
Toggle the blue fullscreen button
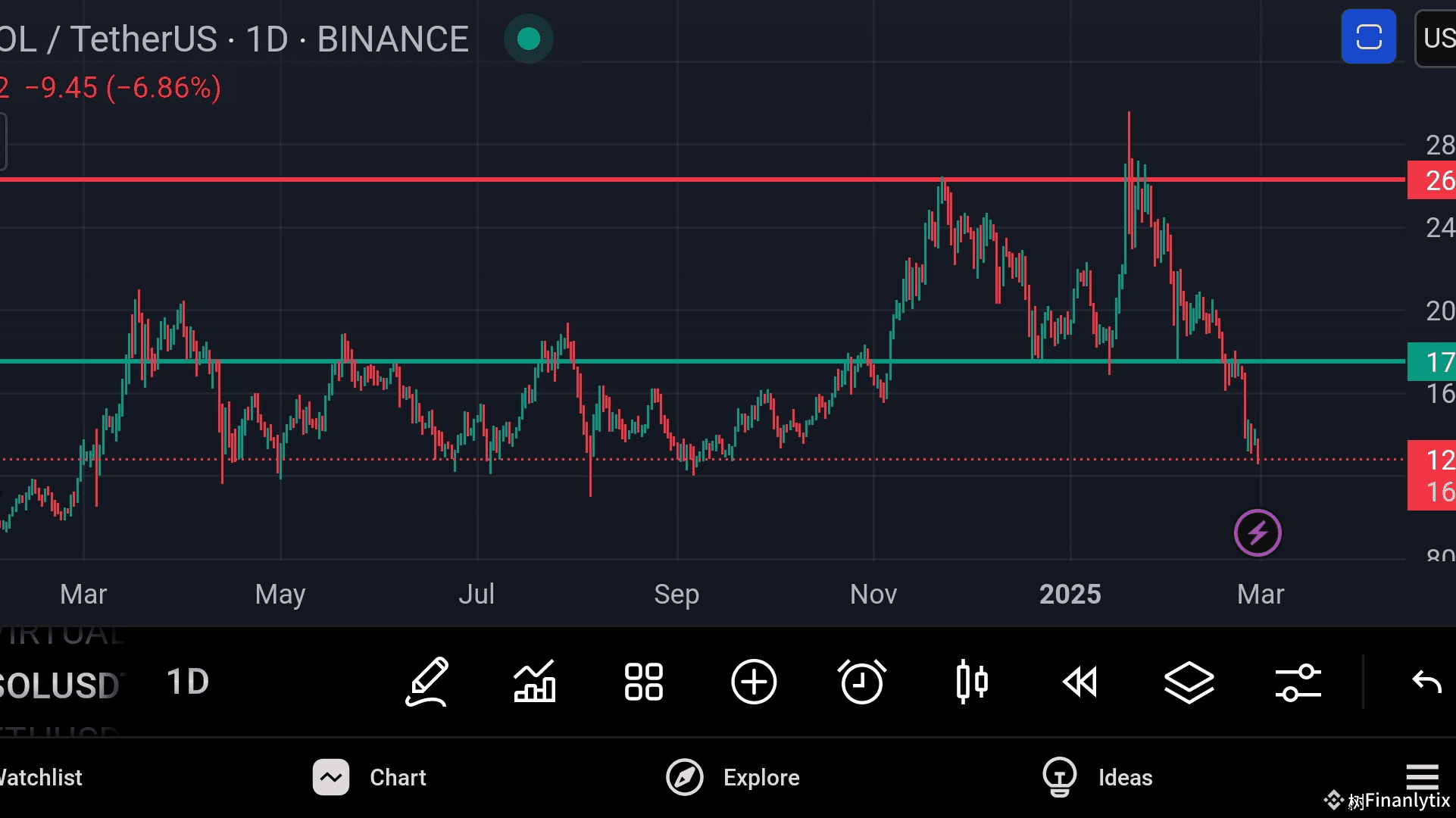click(1368, 36)
